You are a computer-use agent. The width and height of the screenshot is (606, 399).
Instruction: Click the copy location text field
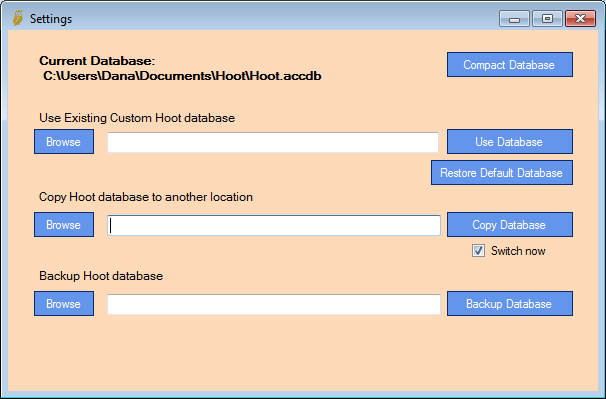point(274,225)
